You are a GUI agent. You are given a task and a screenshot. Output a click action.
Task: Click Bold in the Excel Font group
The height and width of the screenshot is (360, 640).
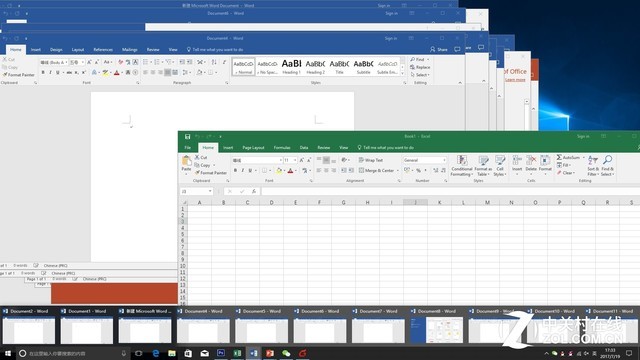pos(235,170)
